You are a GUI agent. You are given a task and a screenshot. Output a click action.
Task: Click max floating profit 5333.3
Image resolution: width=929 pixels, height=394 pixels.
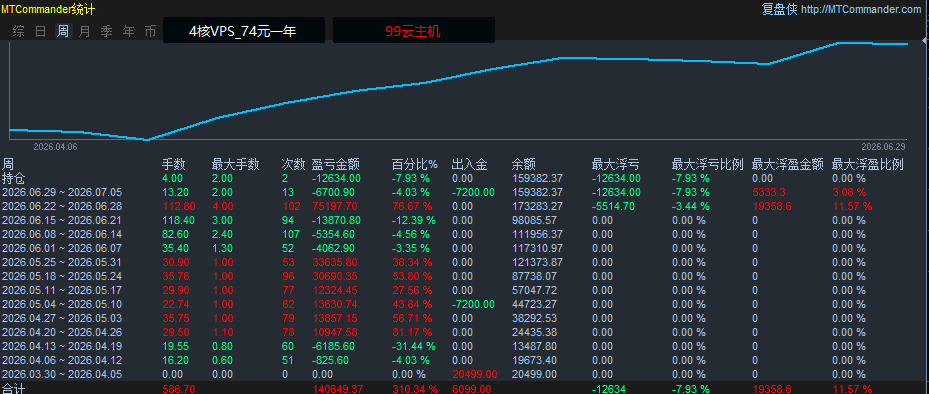tap(770, 192)
